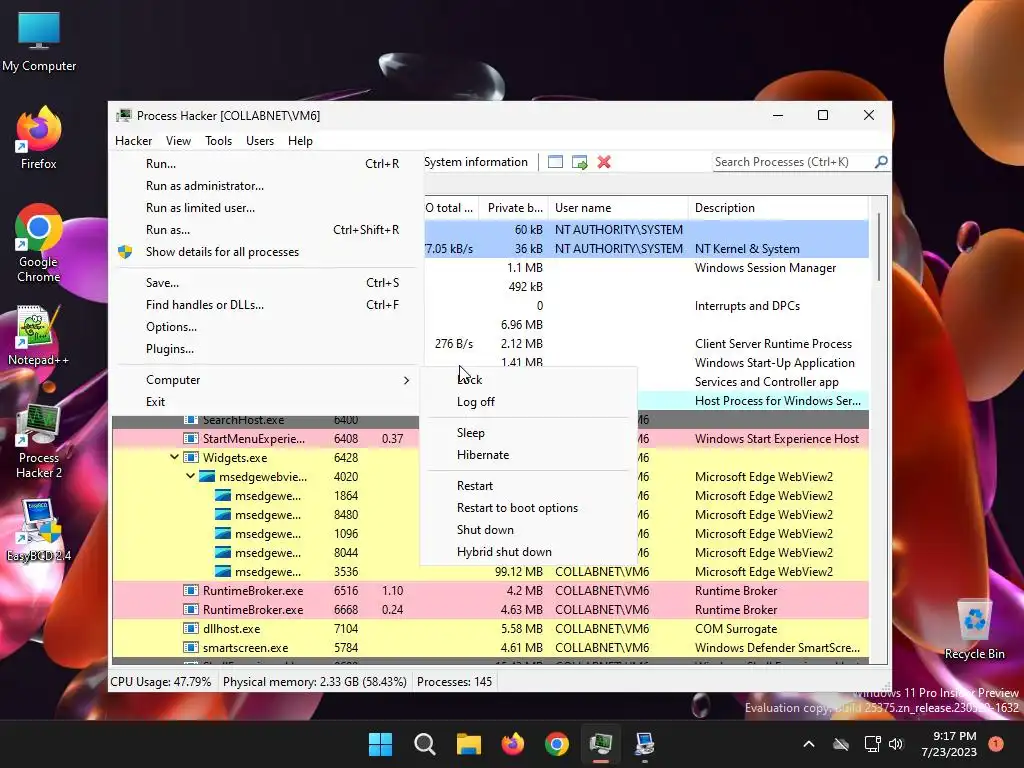Image resolution: width=1024 pixels, height=768 pixels.
Task: Select Restart to boot options
Action: coord(528,508)
